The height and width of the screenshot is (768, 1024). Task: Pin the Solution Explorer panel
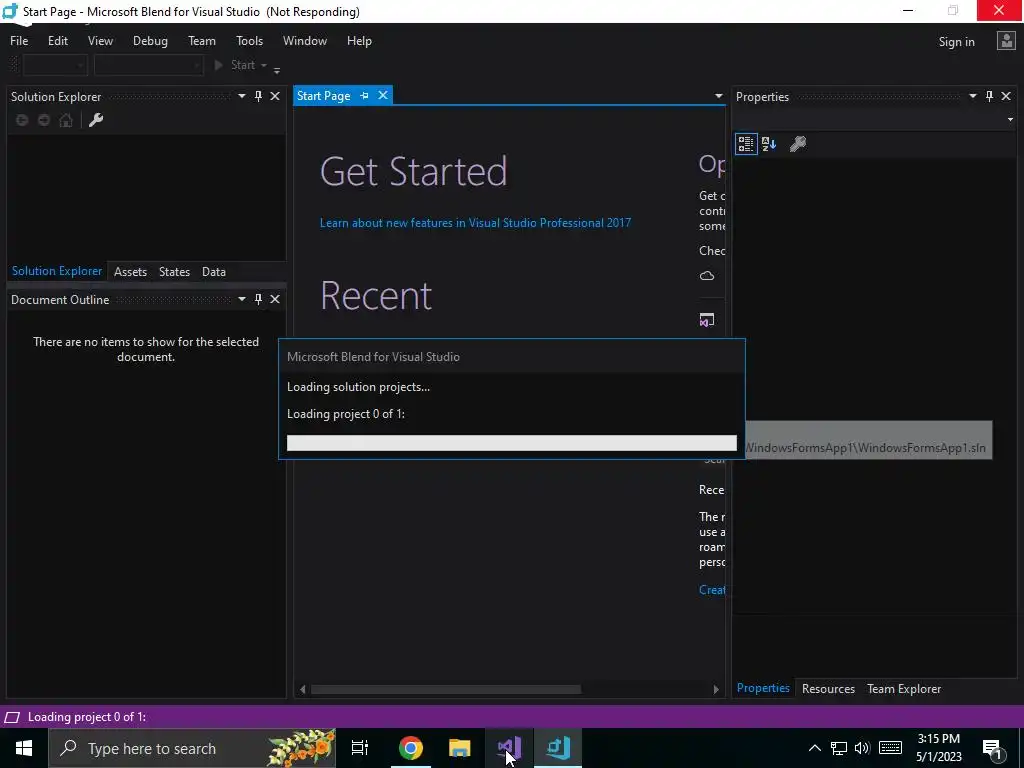click(259, 97)
